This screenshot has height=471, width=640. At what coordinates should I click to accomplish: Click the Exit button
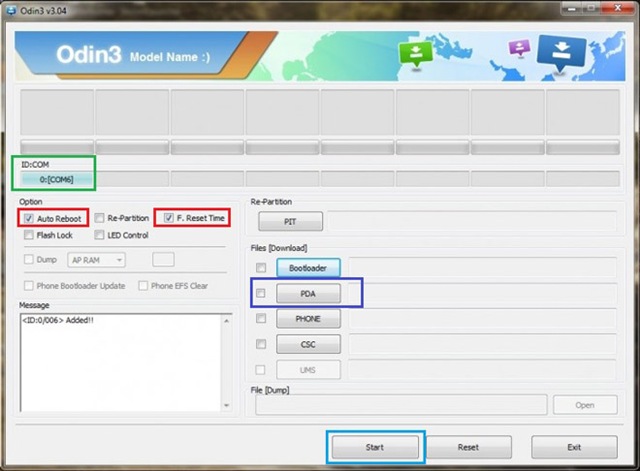[574, 447]
